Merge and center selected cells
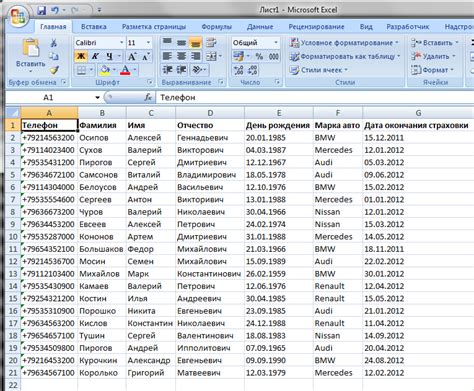This screenshot has height=391, width=474. click(211, 56)
